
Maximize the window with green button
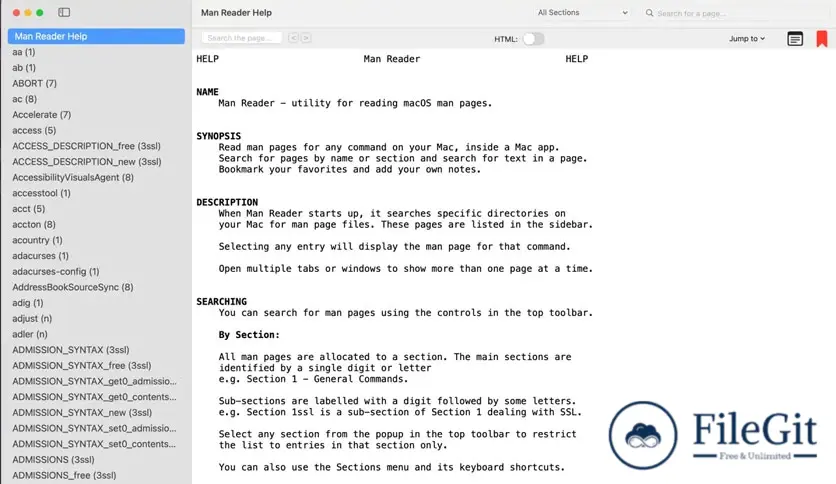(x=39, y=12)
